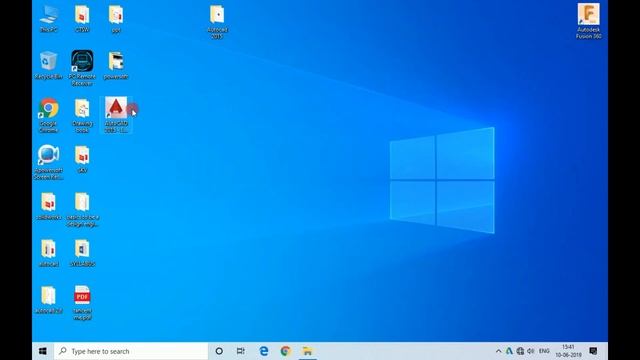This screenshot has height=360, width=640.
Task: Open Cortana from the taskbar
Action: (219, 351)
